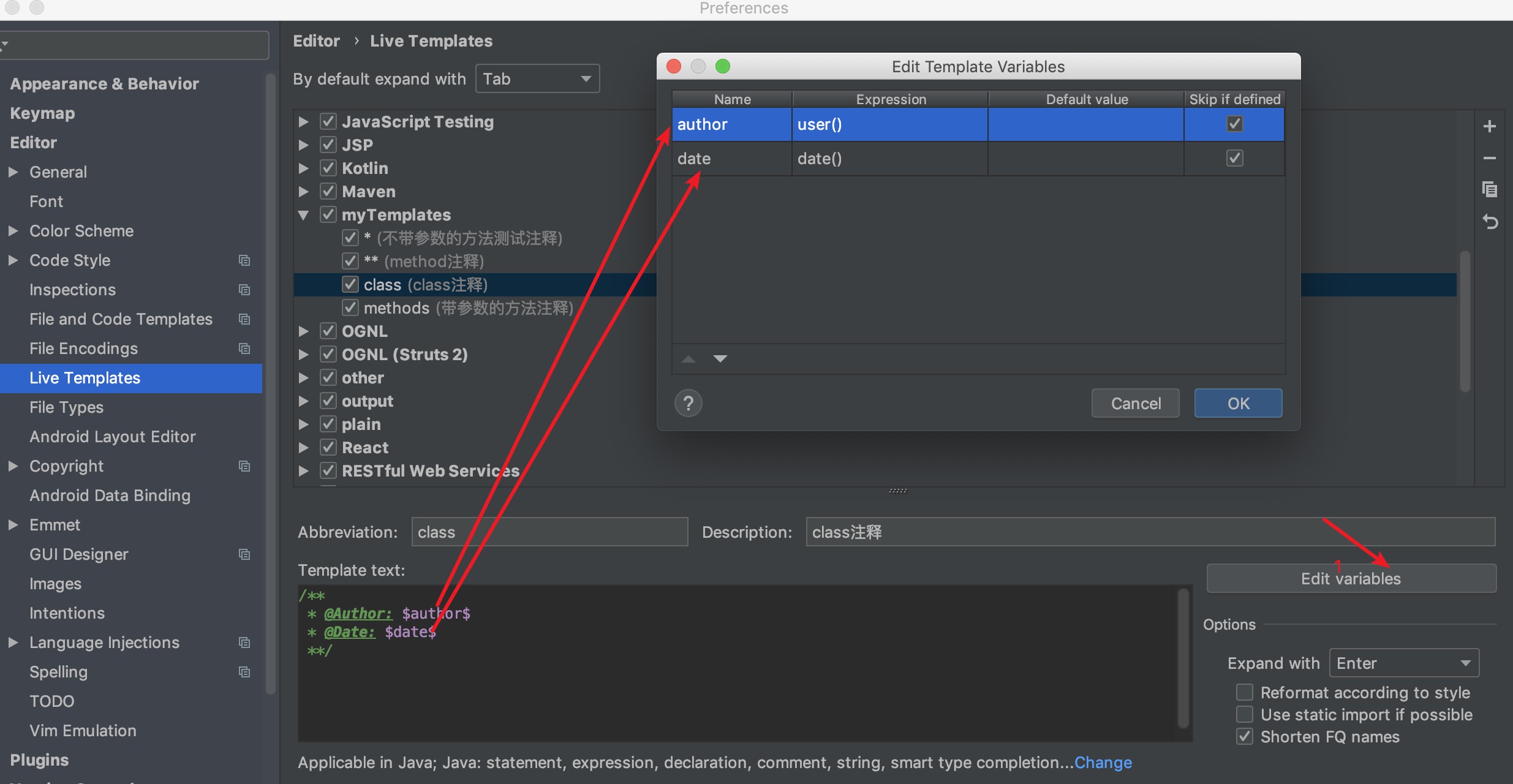
Task: Click the Change link for applicable contexts
Action: pos(1103,763)
